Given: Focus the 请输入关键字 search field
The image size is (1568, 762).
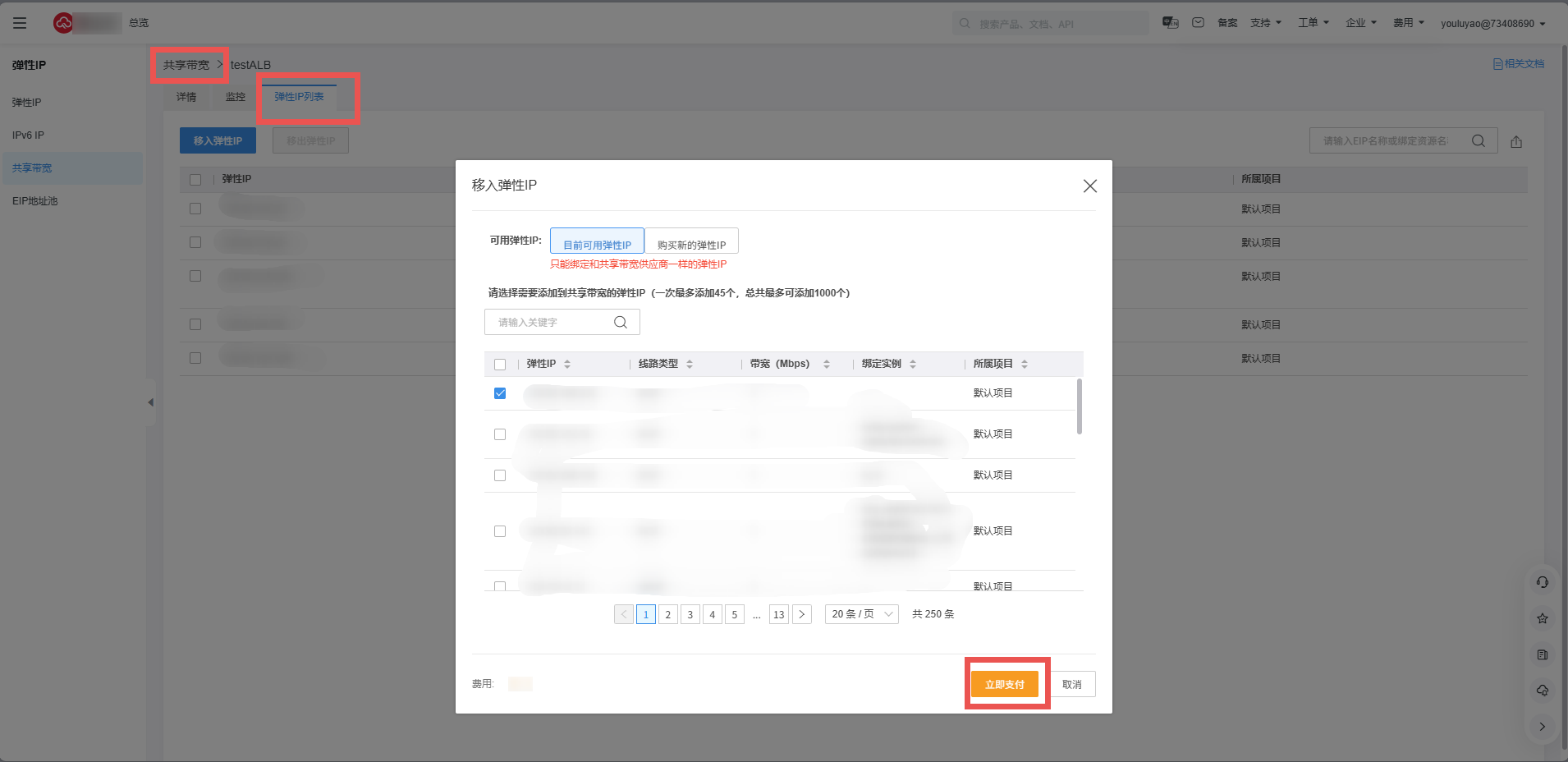Looking at the screenshot, I should pos(562,322).
